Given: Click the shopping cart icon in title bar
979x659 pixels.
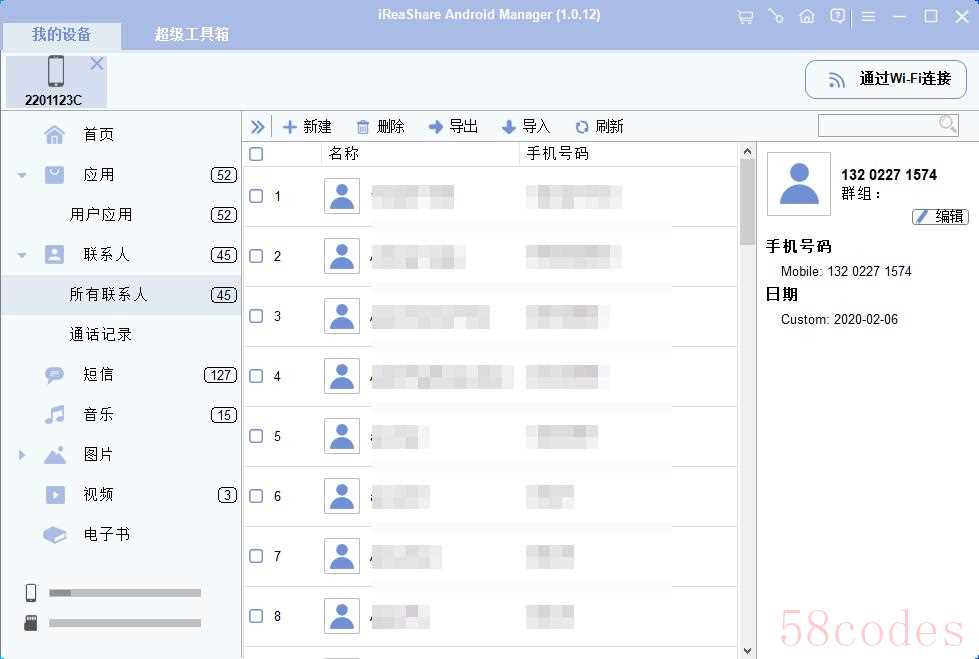Looking at the screenshot, I should pos(744,16).
